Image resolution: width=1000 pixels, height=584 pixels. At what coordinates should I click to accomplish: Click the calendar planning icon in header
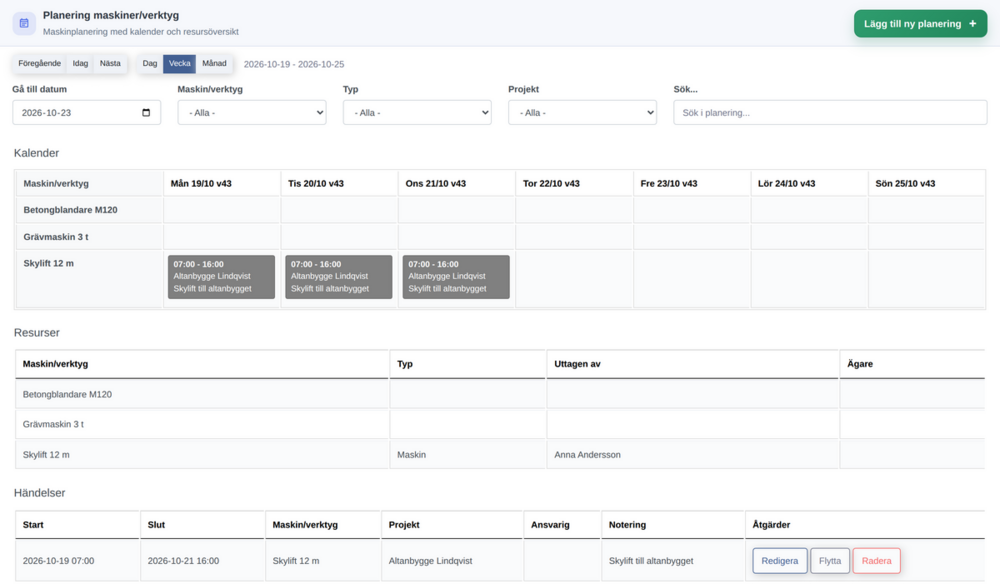(24, 24)
